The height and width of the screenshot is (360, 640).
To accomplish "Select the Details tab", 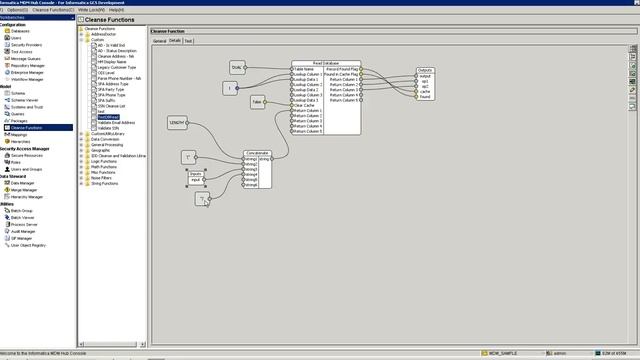I will pyautogui.click(x=175, y=41).
